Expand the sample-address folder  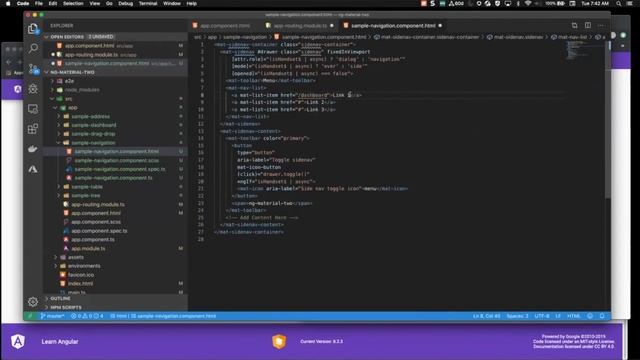coord(59,116)
